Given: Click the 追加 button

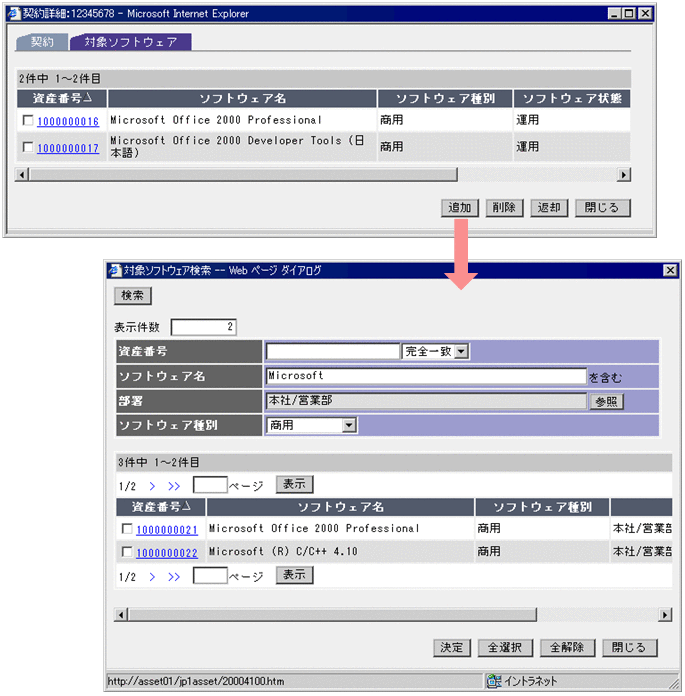Looking at the screenshot, I should (459, 207).
